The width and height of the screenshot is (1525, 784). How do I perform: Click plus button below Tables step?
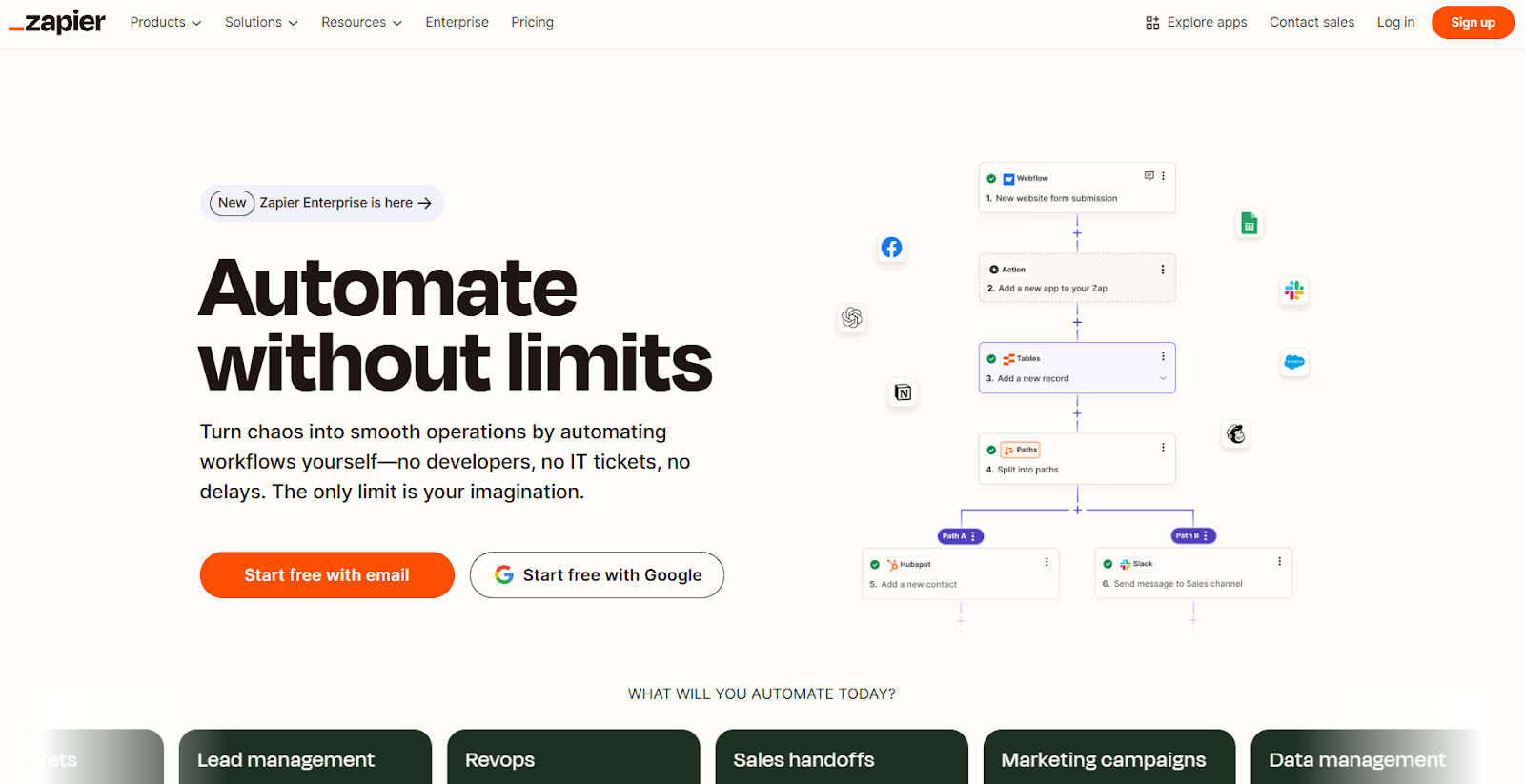tap(1077, 413)
